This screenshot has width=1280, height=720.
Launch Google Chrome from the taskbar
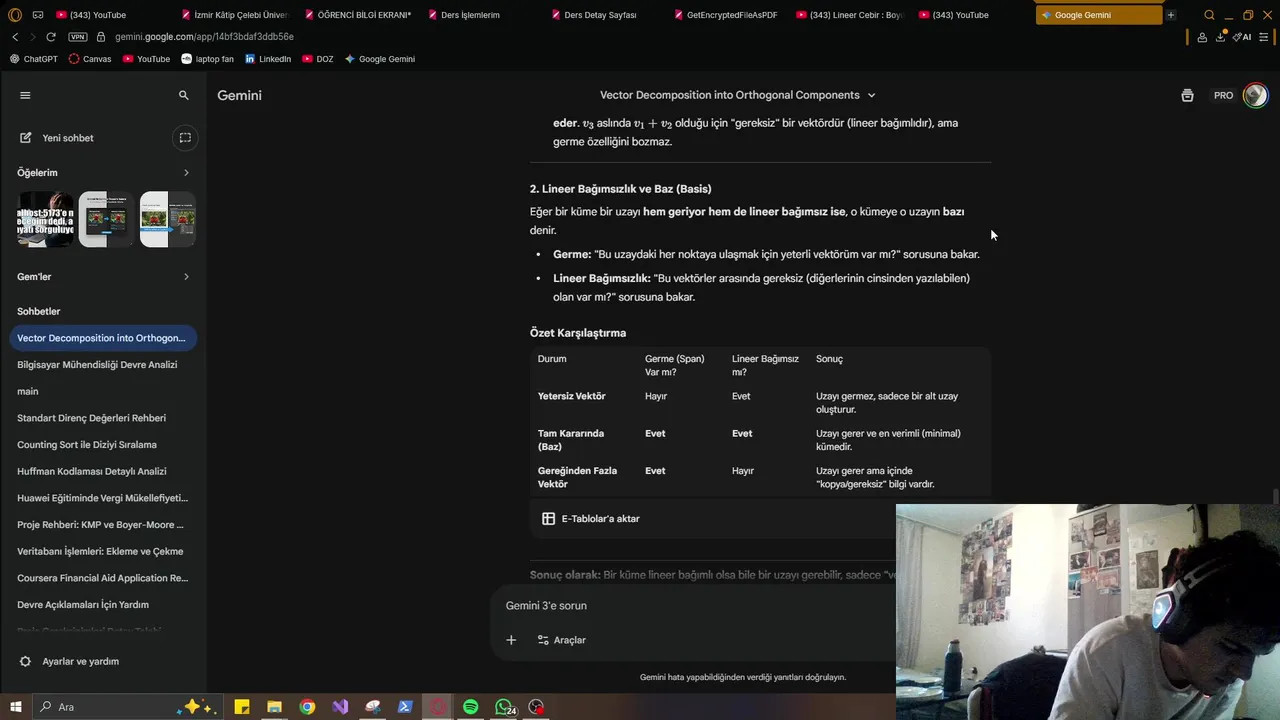pos(307,707)
